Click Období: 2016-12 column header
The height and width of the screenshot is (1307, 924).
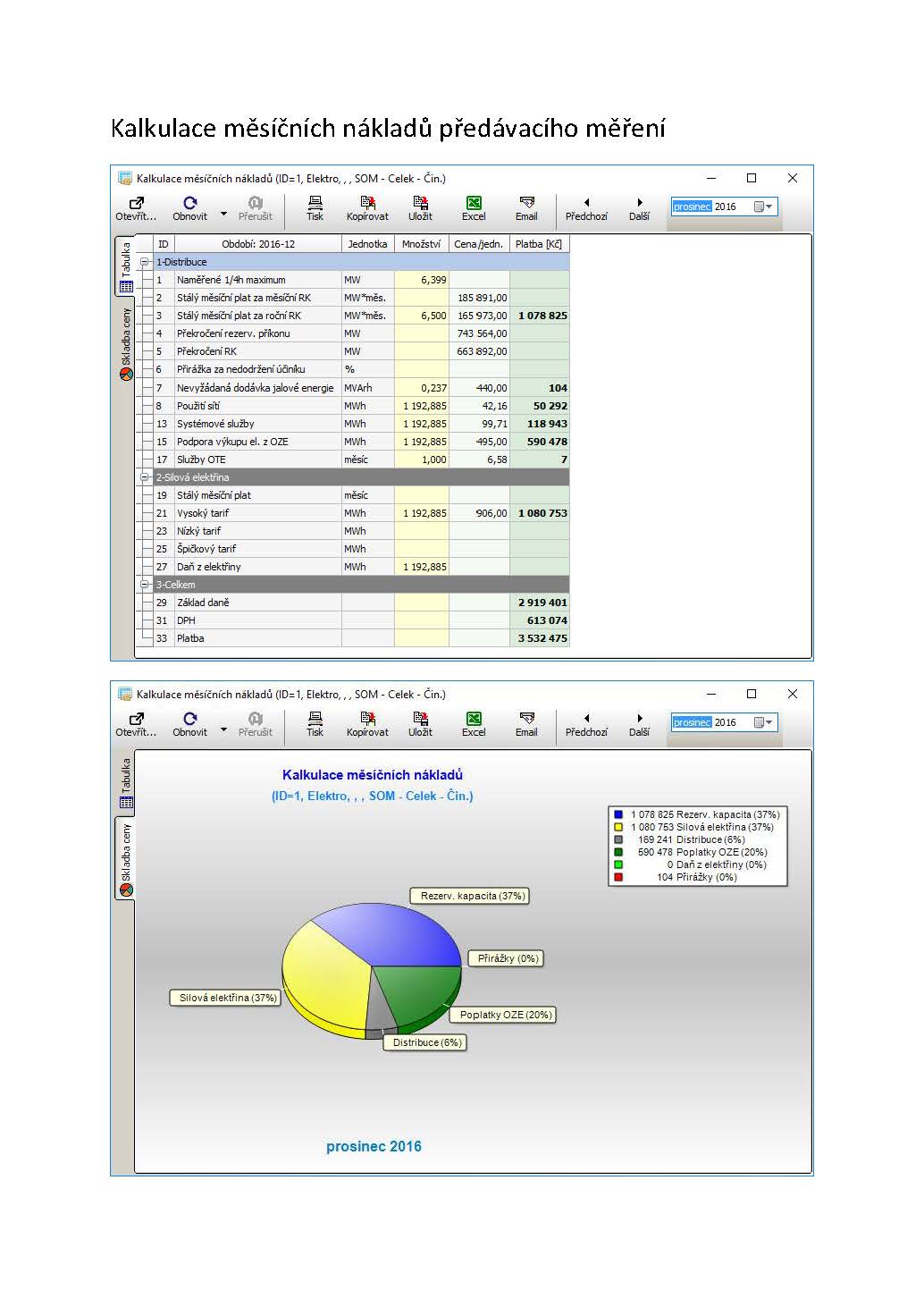[x=258, y=244]
